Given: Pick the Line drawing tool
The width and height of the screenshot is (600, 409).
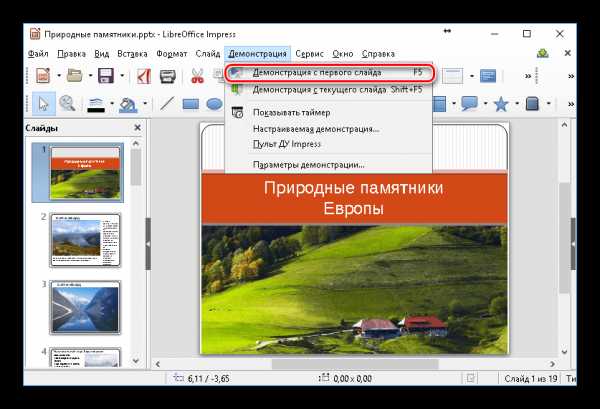Looking at the screenshot, I should point(167,103).
